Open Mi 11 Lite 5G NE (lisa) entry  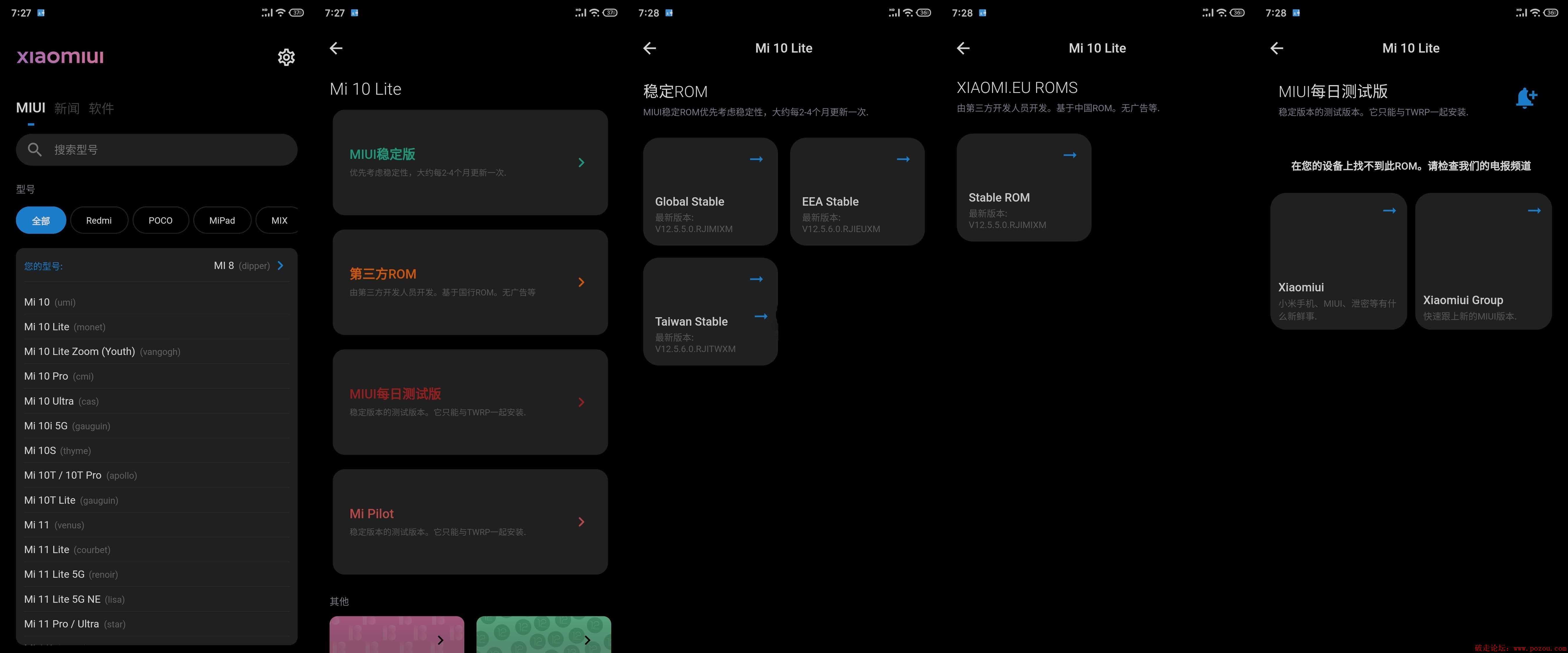(x=157, y=599)
